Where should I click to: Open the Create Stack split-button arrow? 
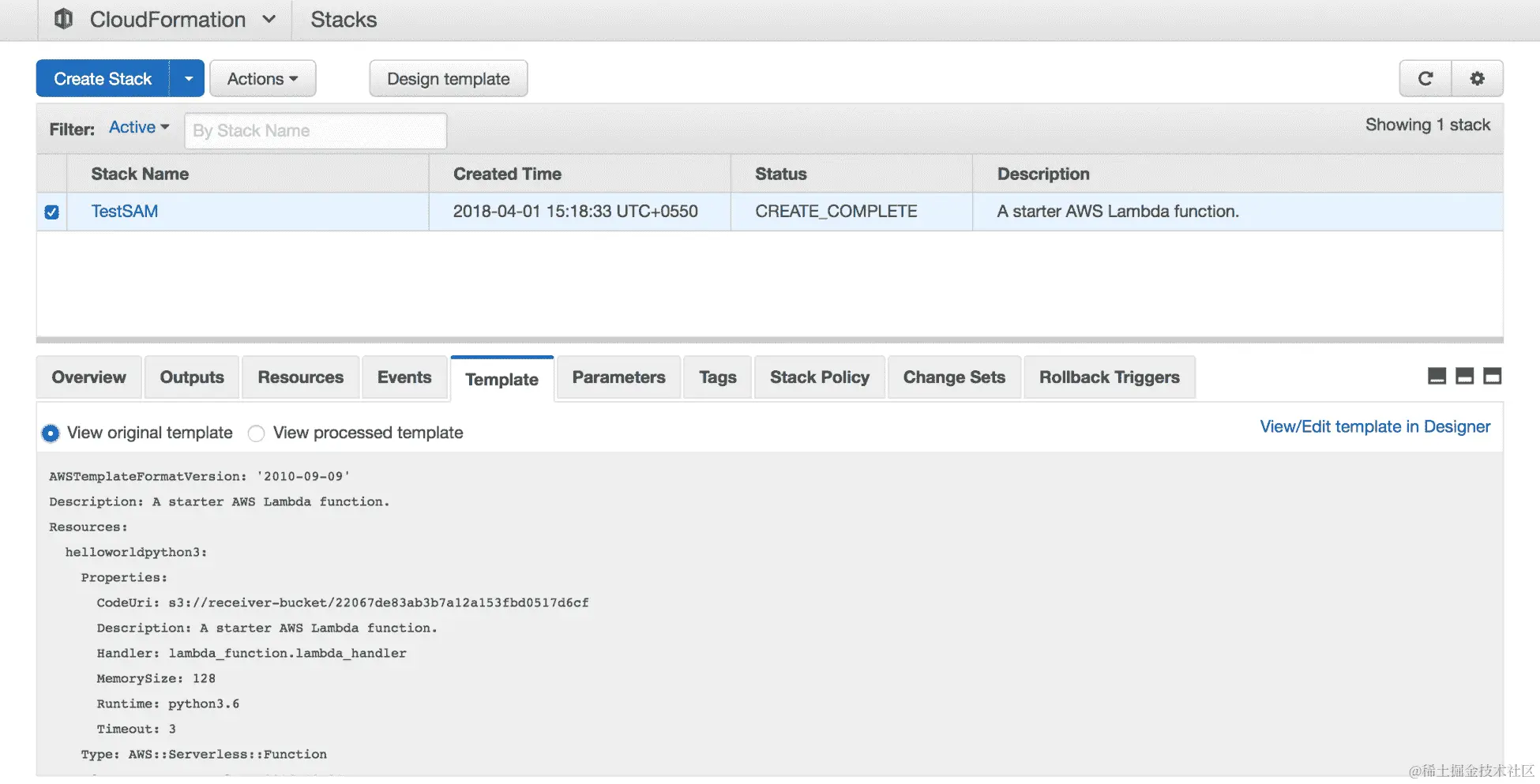188,78
